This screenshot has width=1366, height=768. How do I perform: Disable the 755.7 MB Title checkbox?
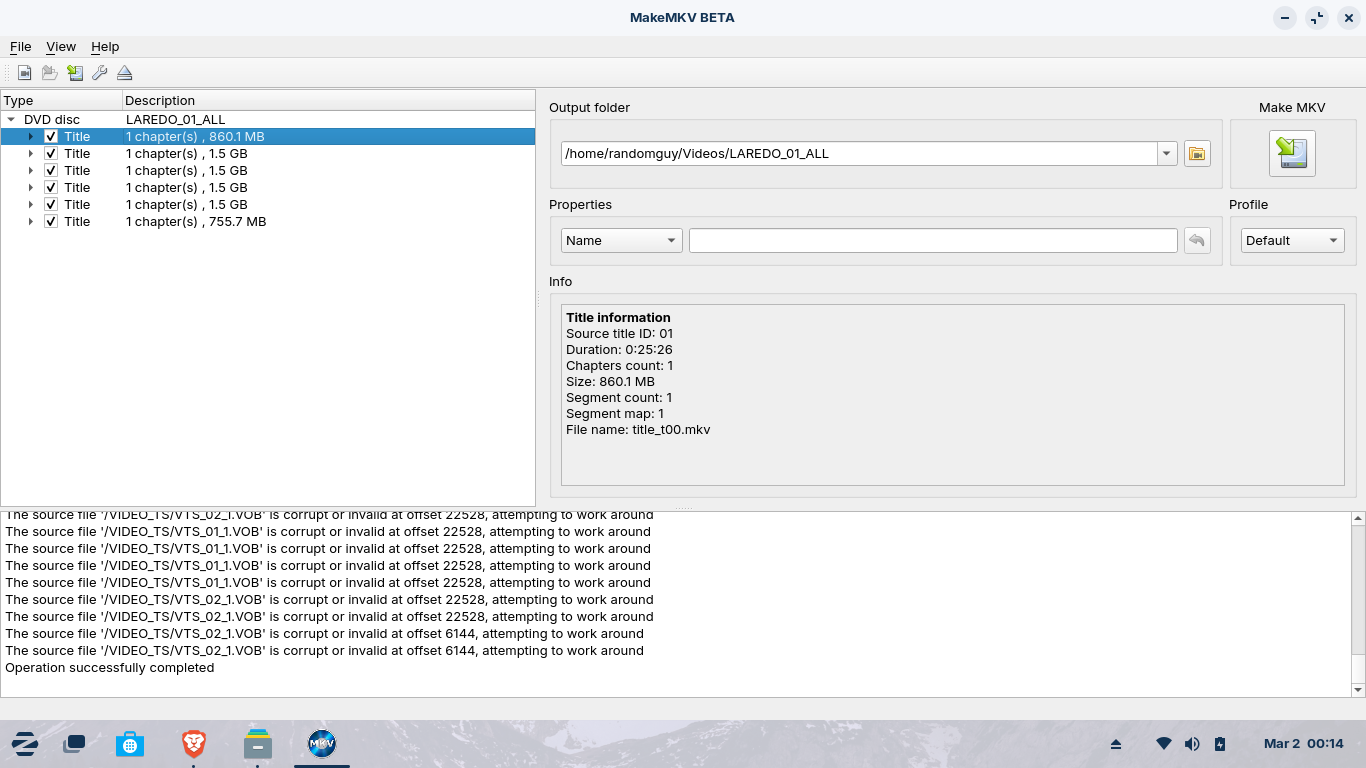tap(50, 221)
